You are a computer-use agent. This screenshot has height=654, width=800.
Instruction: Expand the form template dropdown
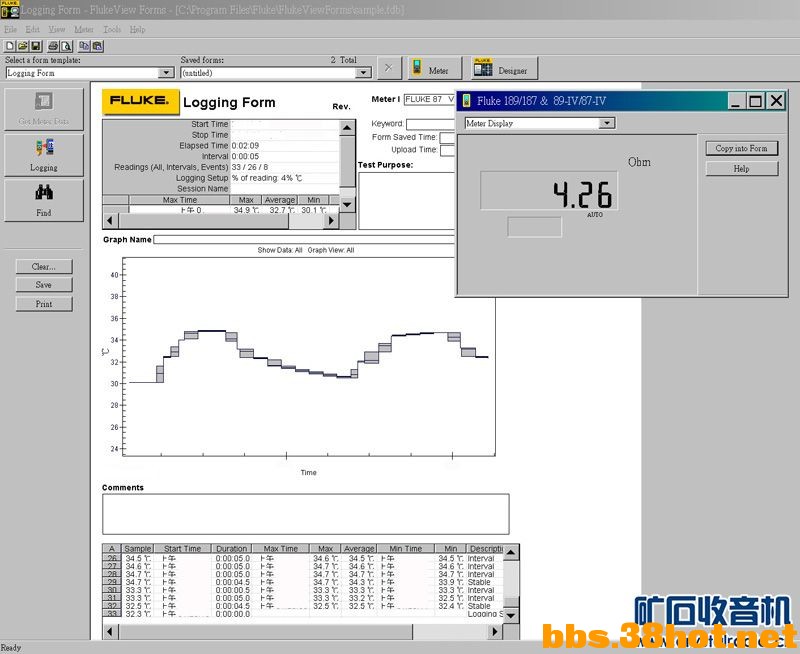(x=166, y=73)
